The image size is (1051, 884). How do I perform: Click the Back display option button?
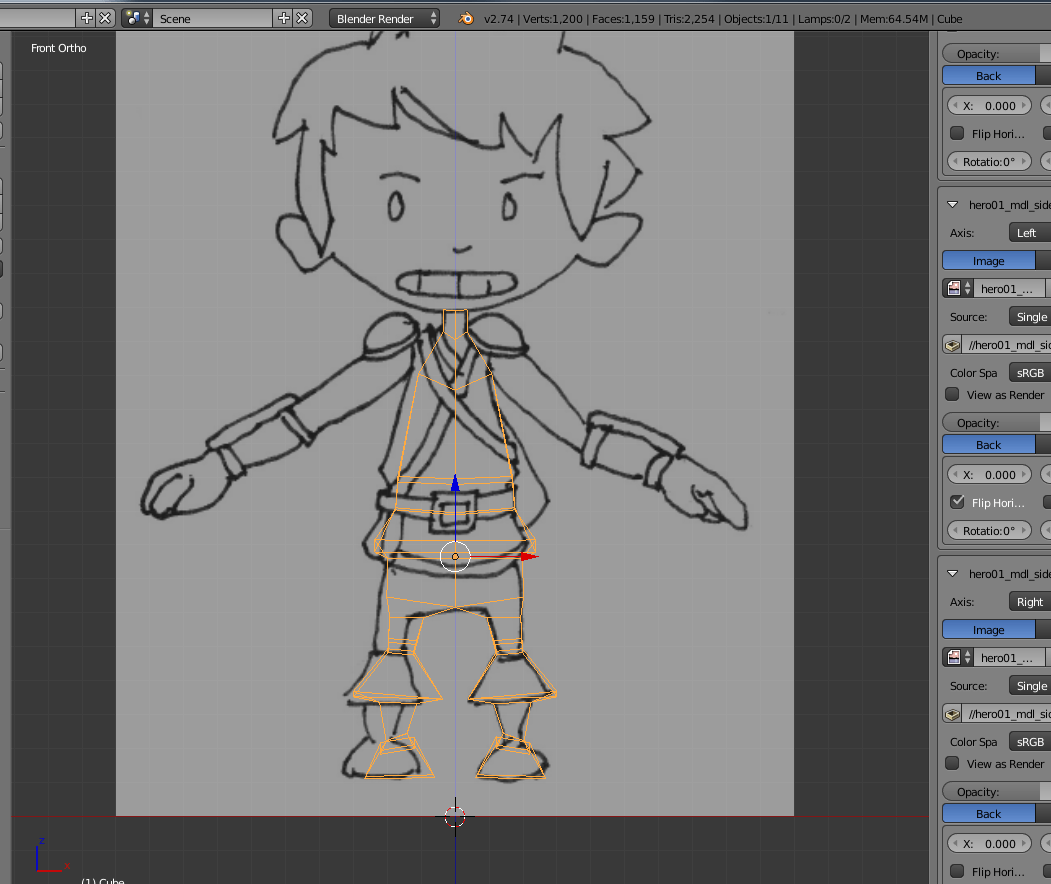(x=988, y=75)
